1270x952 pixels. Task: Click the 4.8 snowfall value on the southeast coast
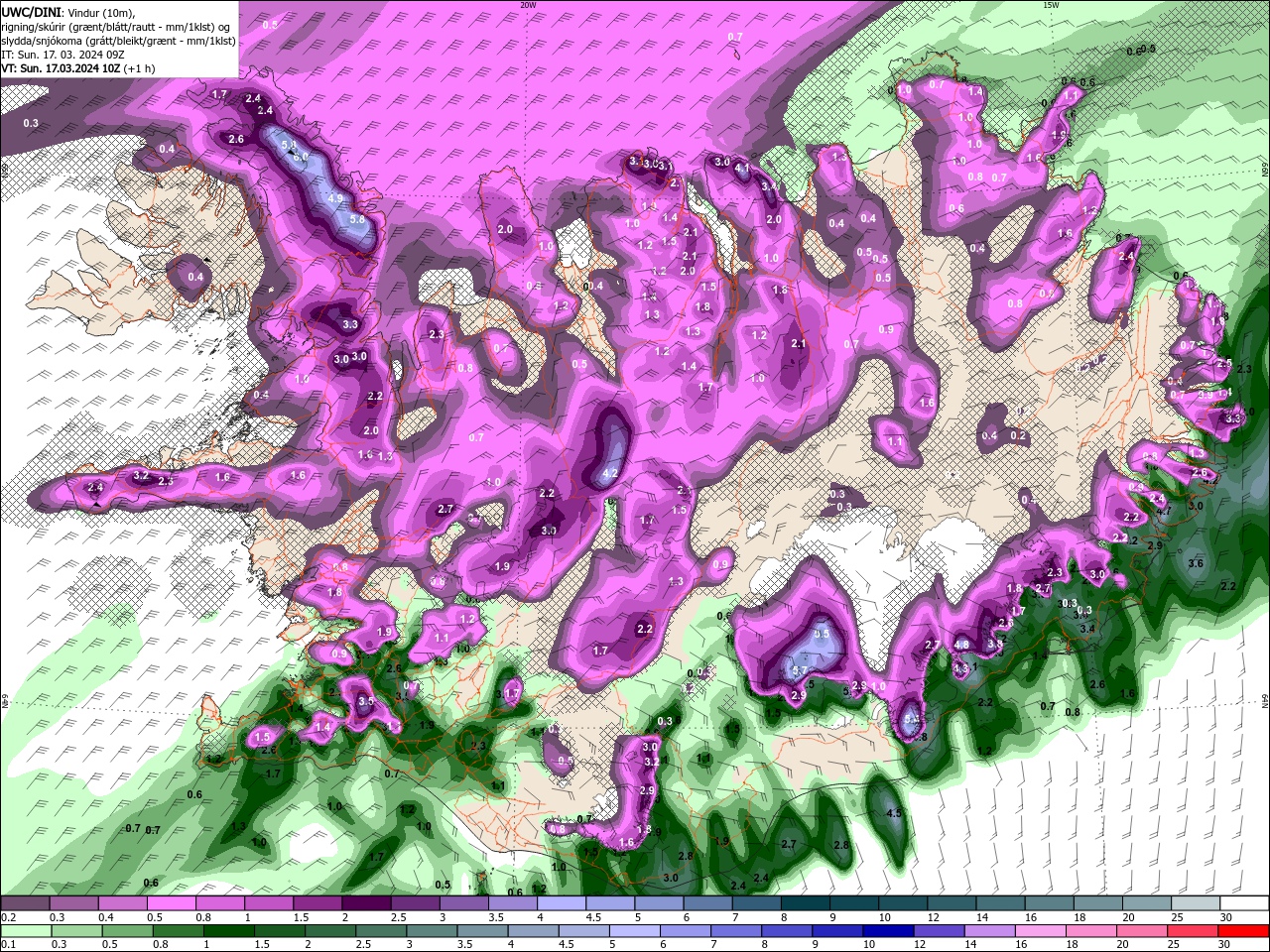(x=961, y=645)
